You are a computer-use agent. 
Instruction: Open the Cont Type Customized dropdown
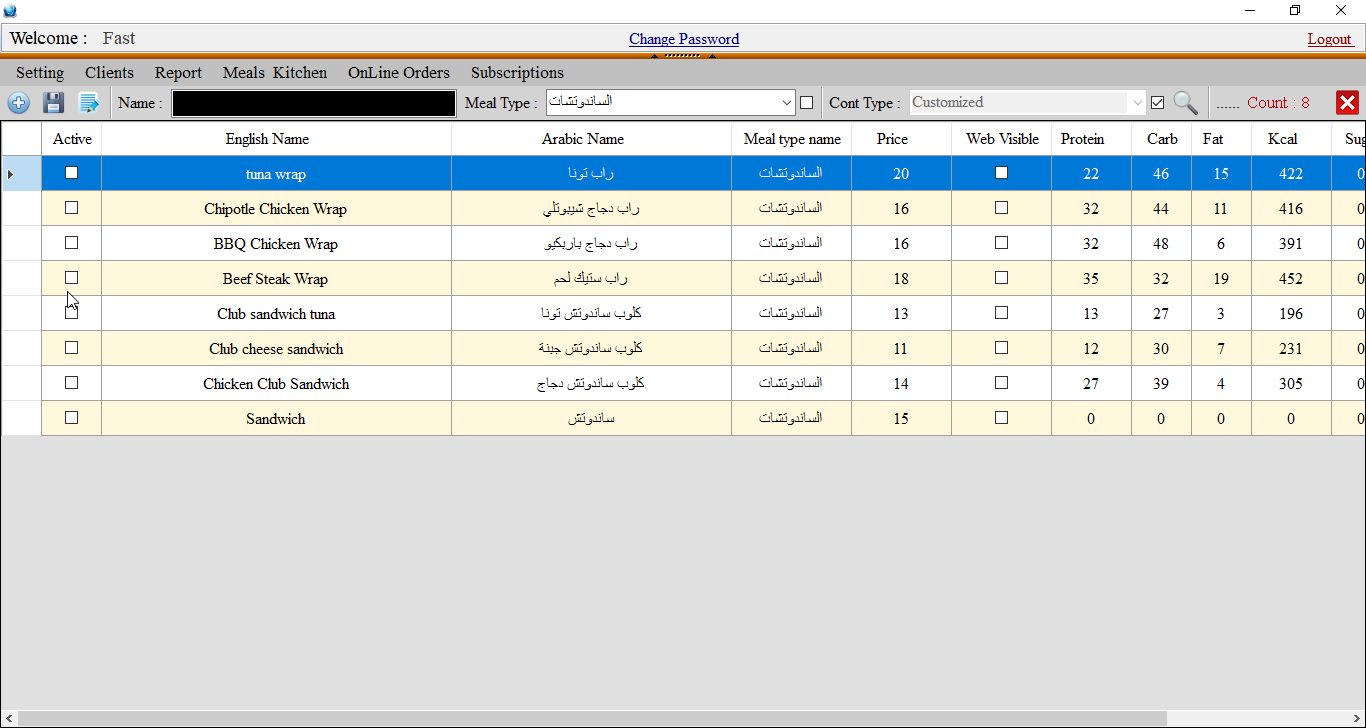(x=1137, y=102)
